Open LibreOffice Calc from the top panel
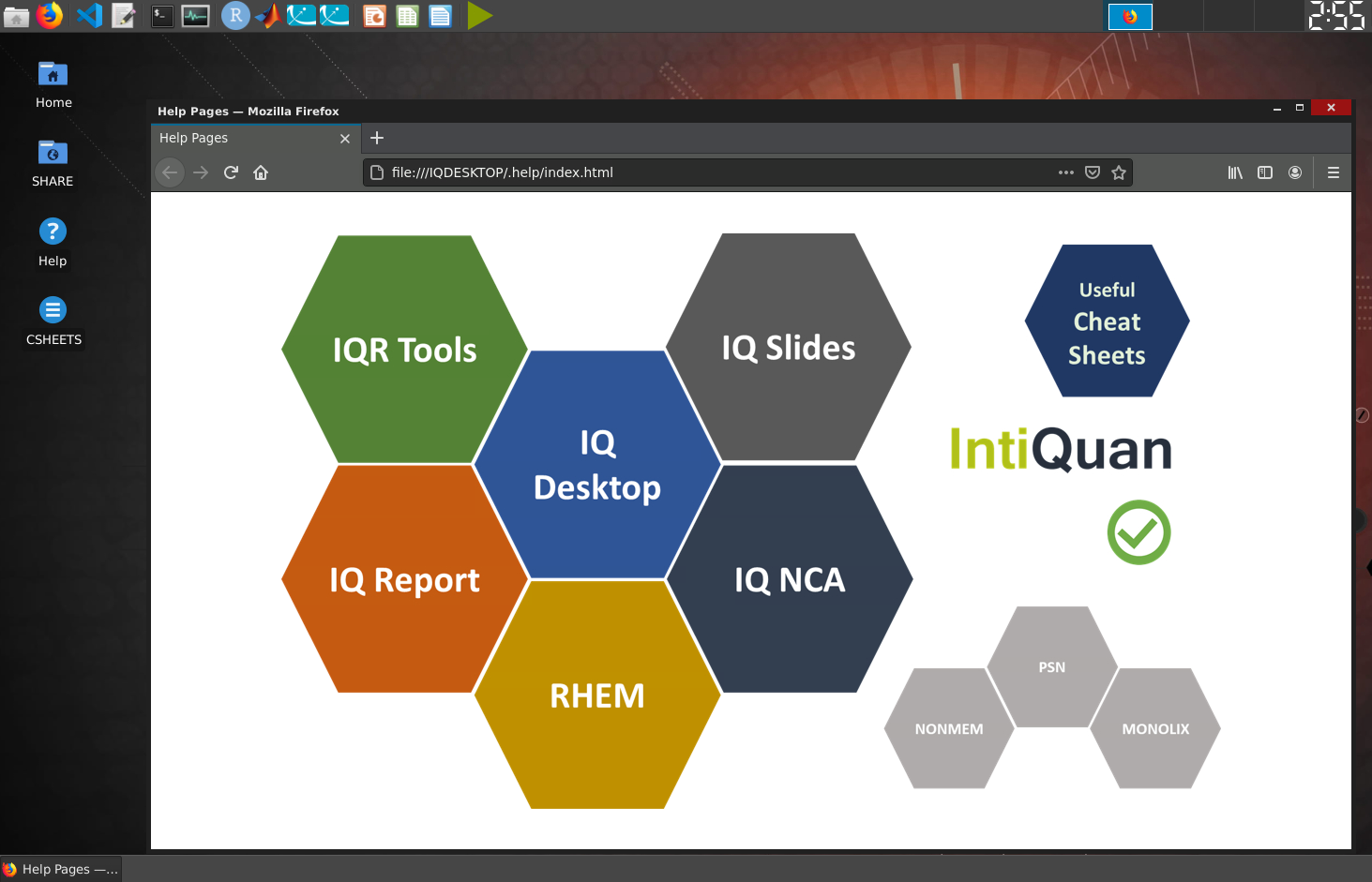The image size is (1372, 882). (407, 16)
